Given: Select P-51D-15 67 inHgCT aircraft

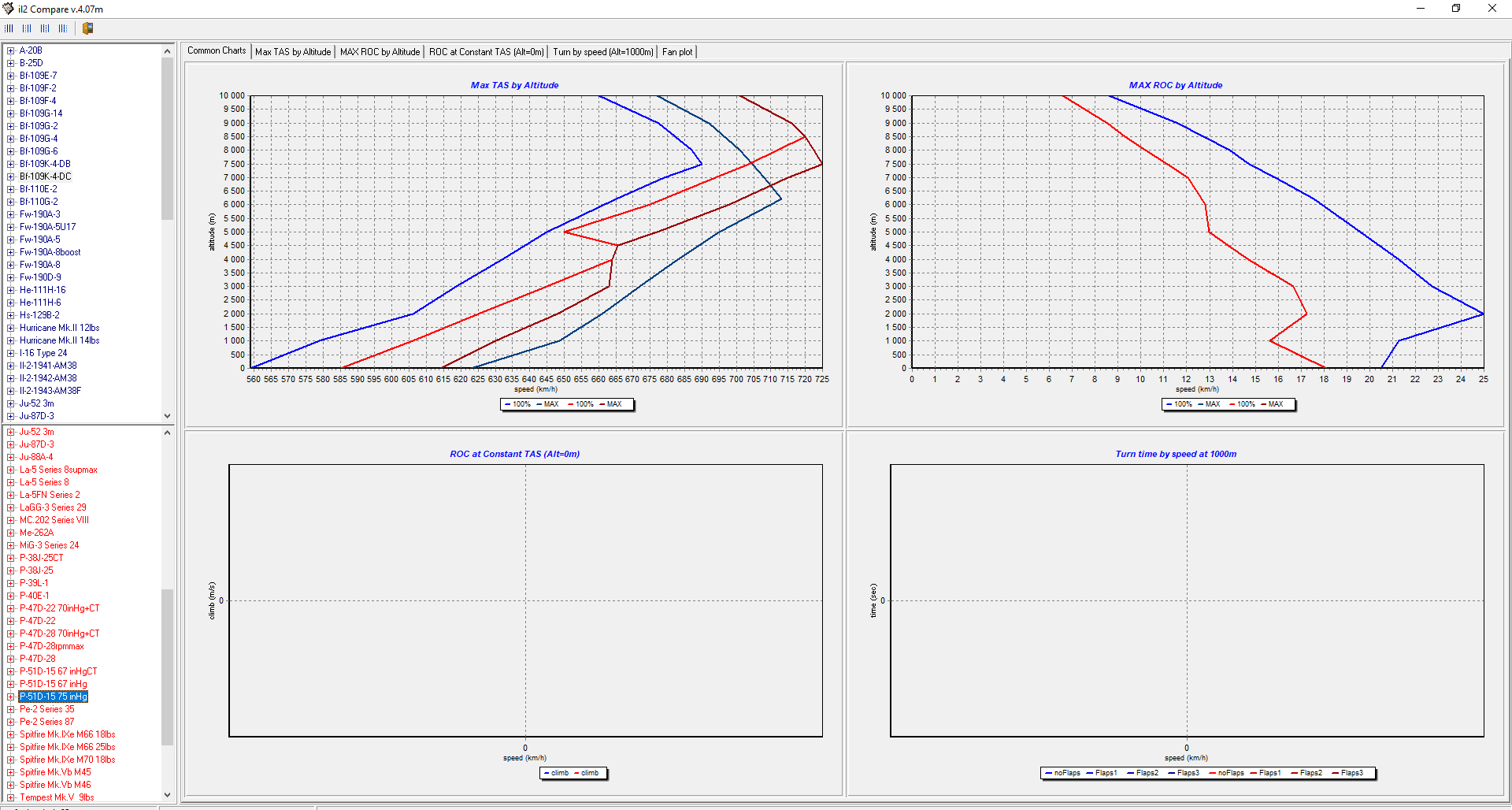Looking at the screenshot, I should [x=58, y=671].
